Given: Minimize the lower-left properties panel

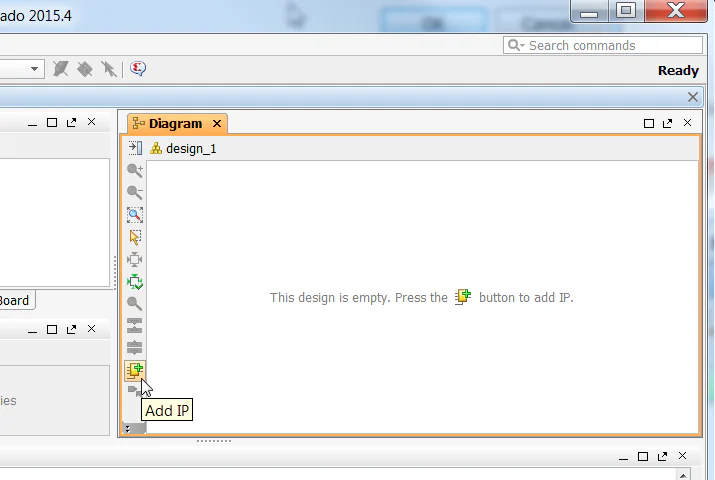Looking at the screenshot, I should tap(32, 331).
